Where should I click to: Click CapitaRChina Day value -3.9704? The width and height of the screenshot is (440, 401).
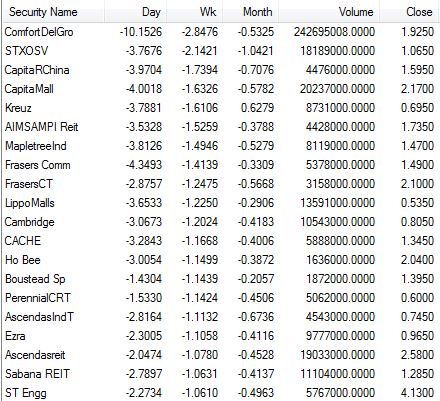(x=144, y=70)
